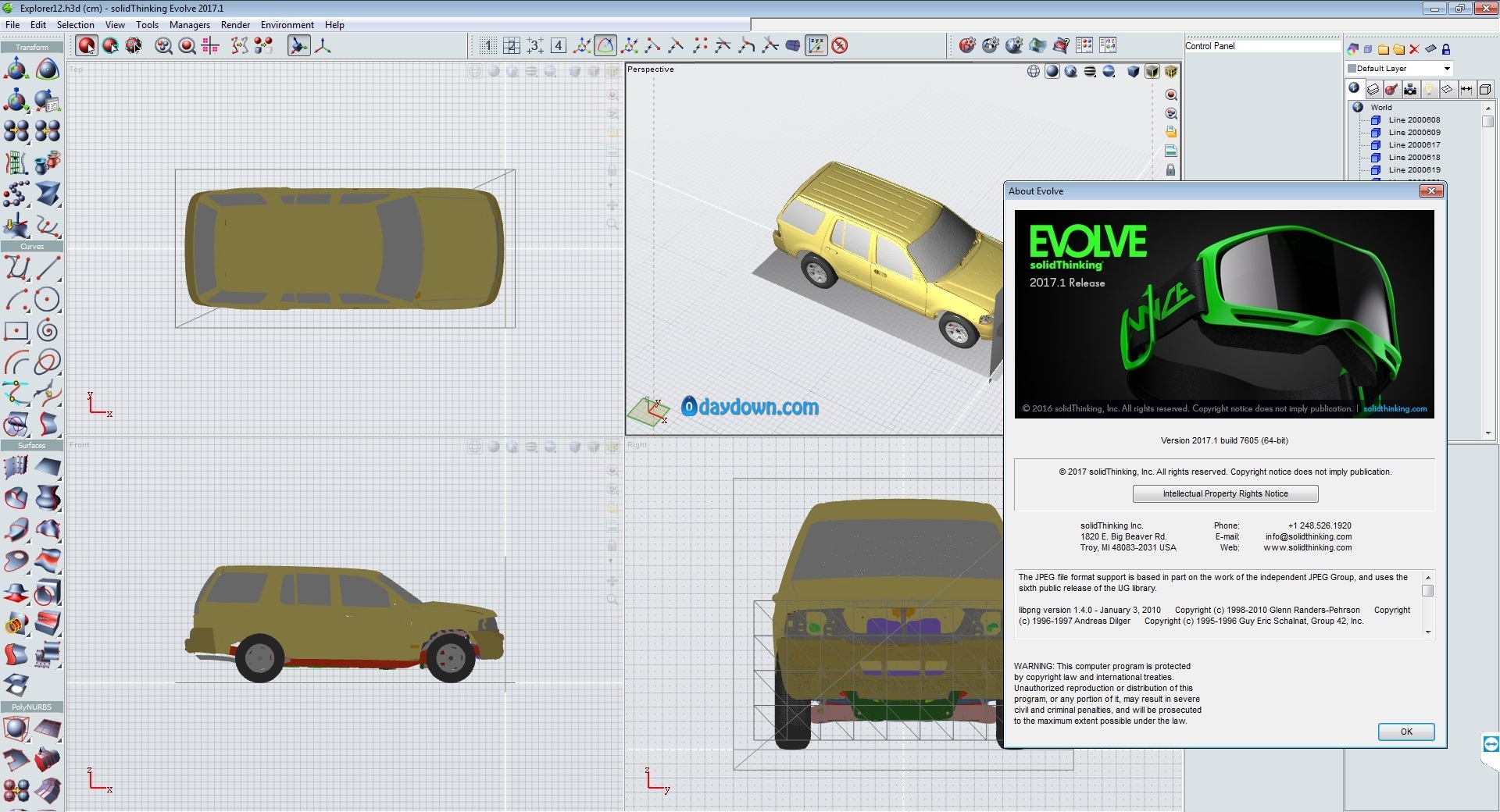Click the new folder icon in browser toolbar
The width and height of the screenshot is (1500, 812).
click(1384, 49)
